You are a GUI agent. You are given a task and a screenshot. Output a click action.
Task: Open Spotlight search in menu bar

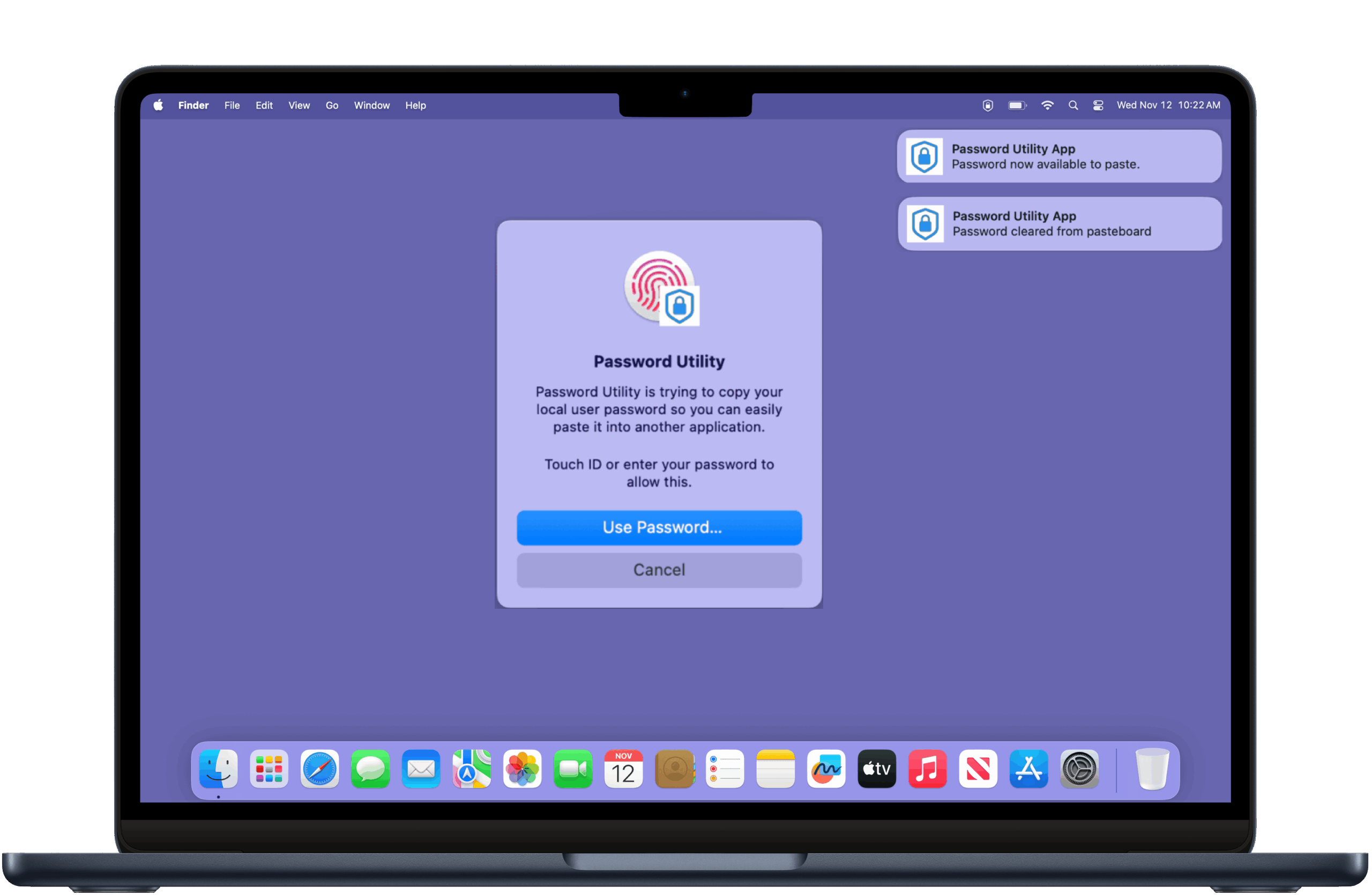tap(1073, 106)
